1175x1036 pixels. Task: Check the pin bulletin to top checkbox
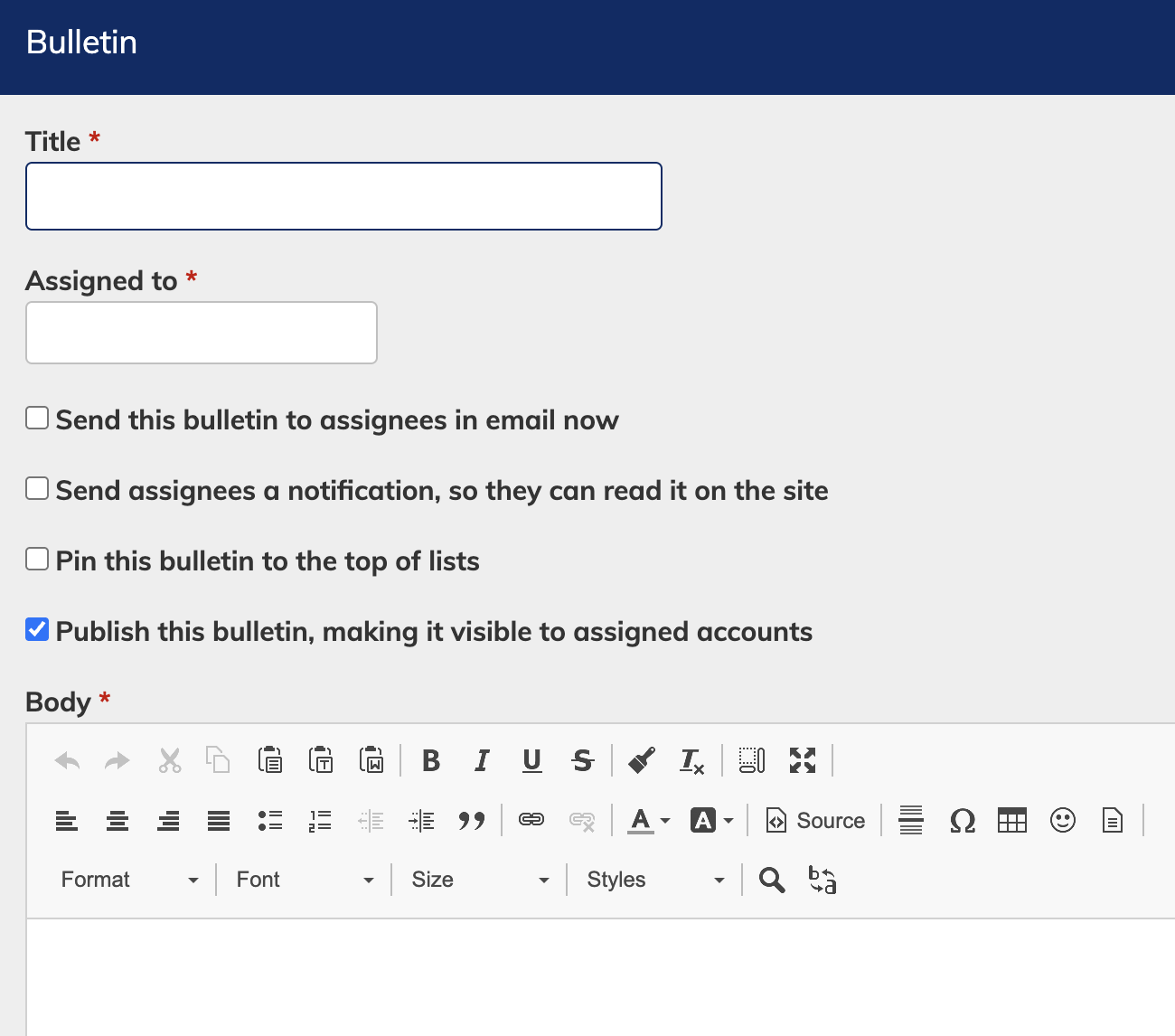37,559
